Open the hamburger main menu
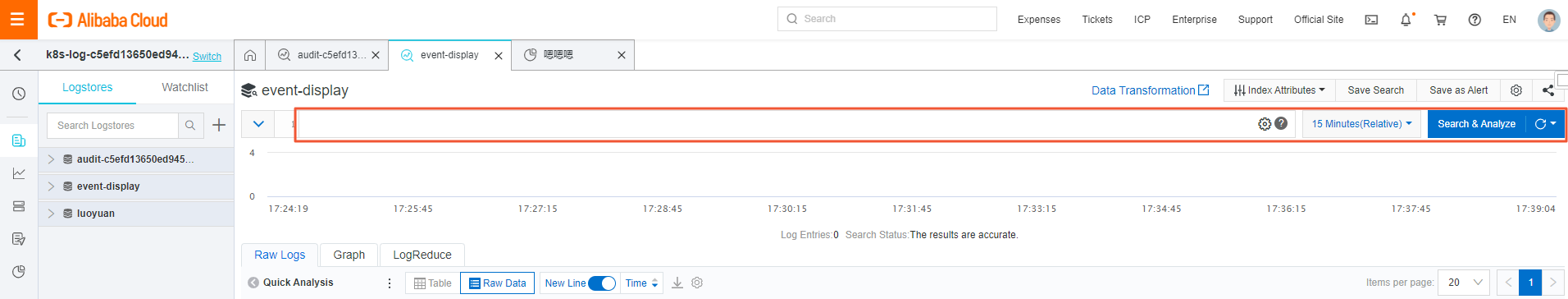Screen dimensions: 1568x299 click(x=18, y=20)
